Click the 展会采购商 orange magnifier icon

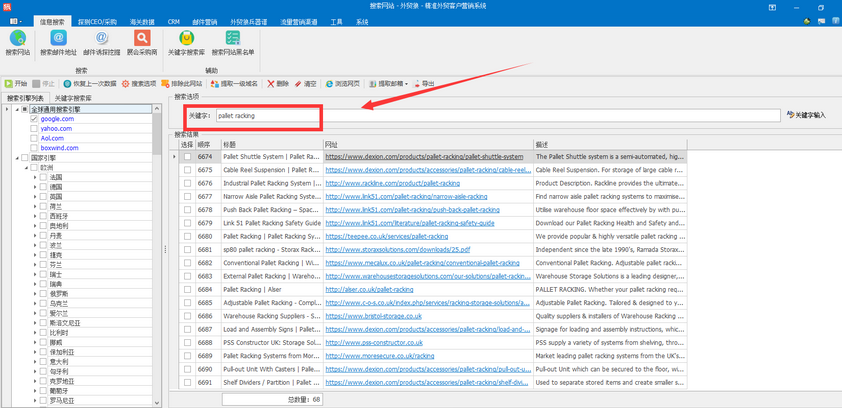(142, 38)
